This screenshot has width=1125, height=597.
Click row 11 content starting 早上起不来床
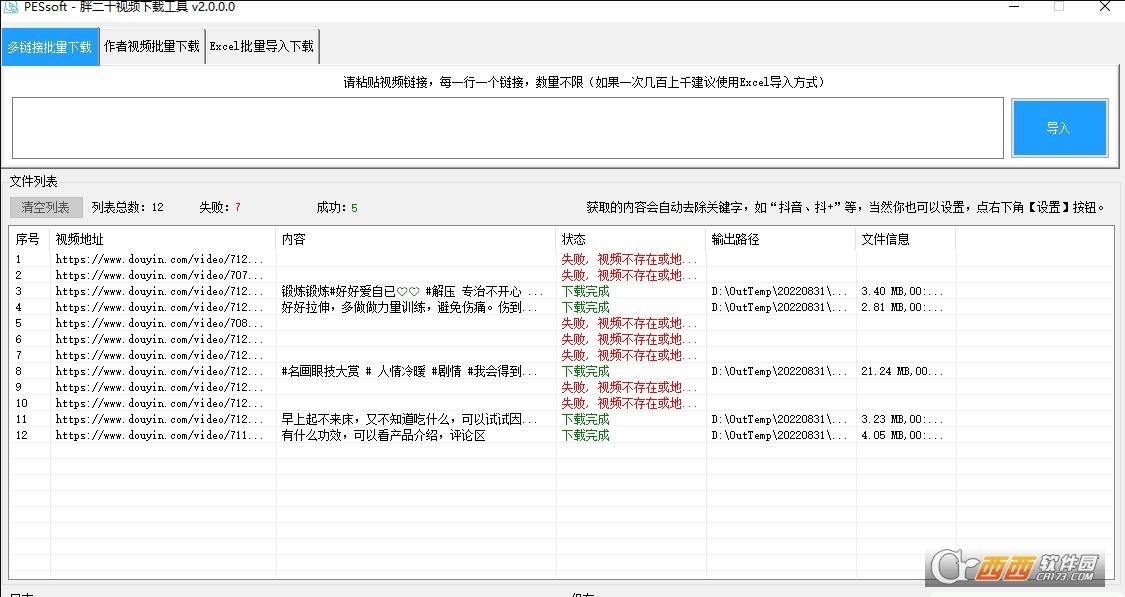[x=412, y=420]
